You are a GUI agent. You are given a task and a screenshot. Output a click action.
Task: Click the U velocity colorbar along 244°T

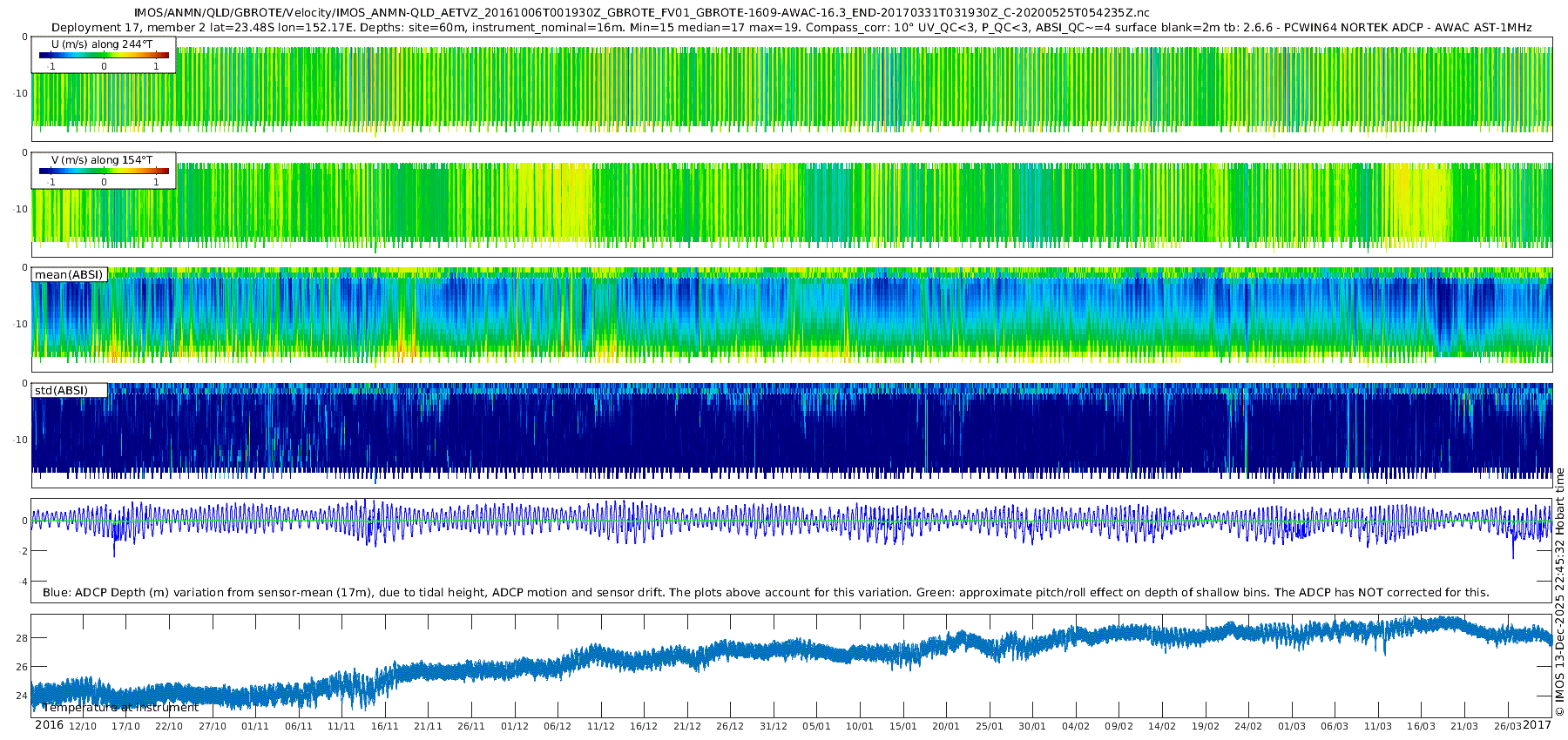104,55
